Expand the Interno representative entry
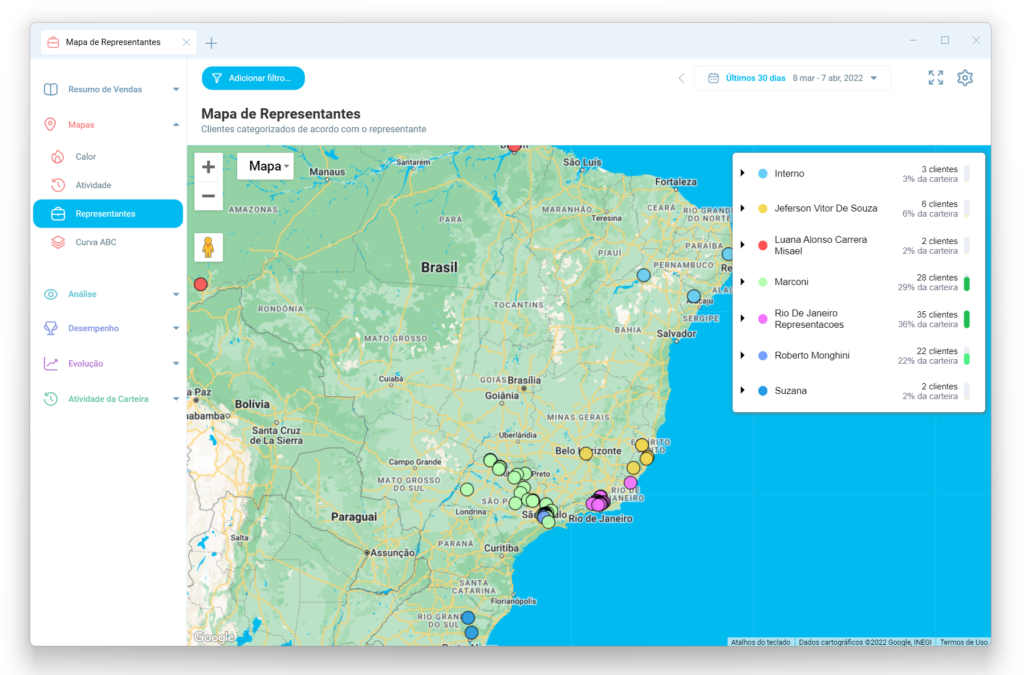This screenshot has height=675, width=1024. coord(741,173)
